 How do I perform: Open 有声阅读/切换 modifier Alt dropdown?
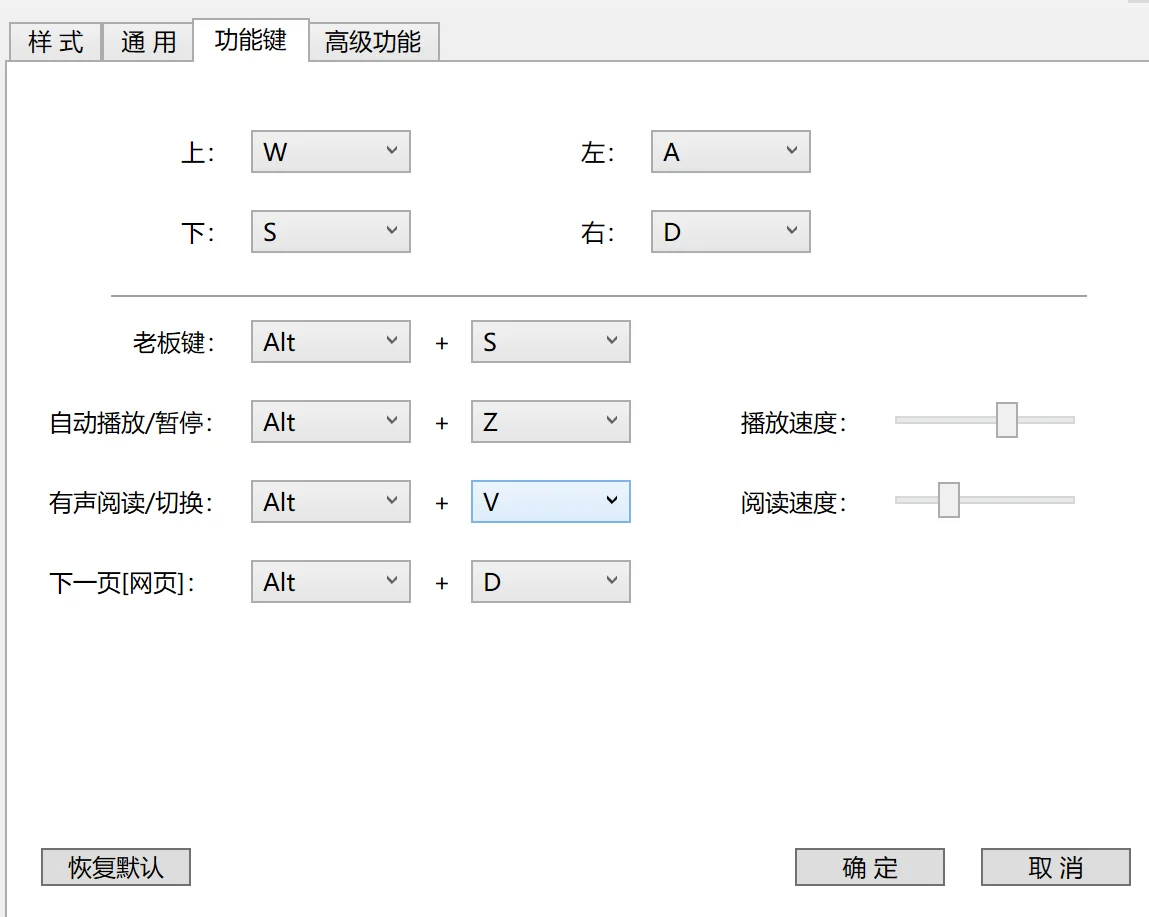[330, 502]
